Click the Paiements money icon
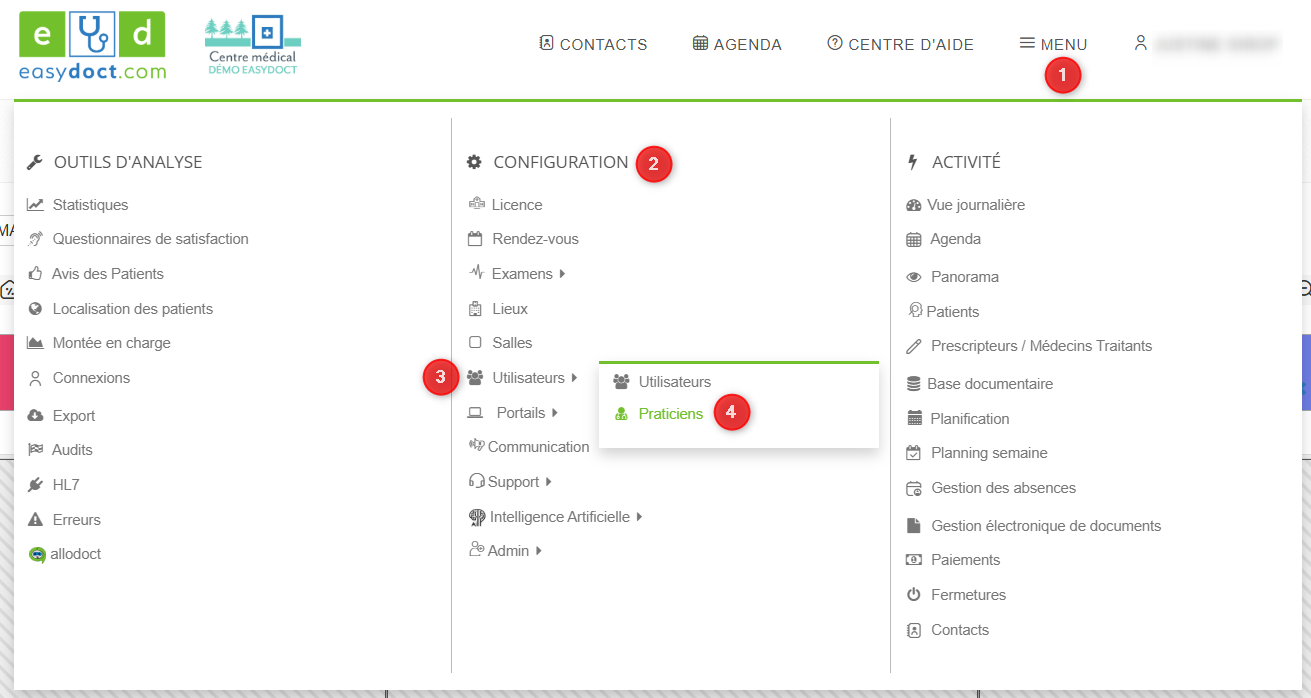This screenshot has width=1311, height=698. pos(913,560)
